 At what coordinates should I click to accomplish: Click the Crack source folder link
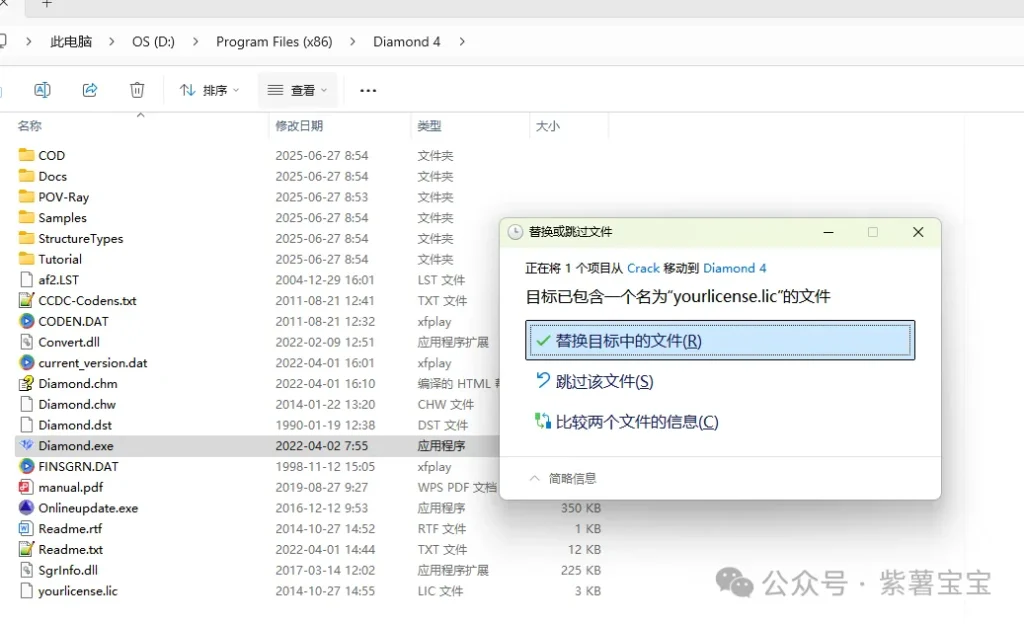pyautogui.click(x=643, y=268)
